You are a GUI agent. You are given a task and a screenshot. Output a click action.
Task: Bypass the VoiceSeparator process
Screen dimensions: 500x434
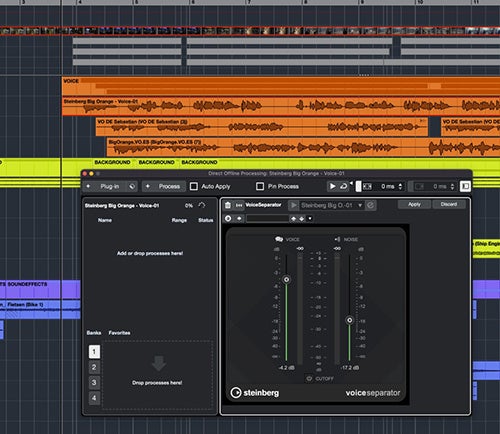[239, 205]
